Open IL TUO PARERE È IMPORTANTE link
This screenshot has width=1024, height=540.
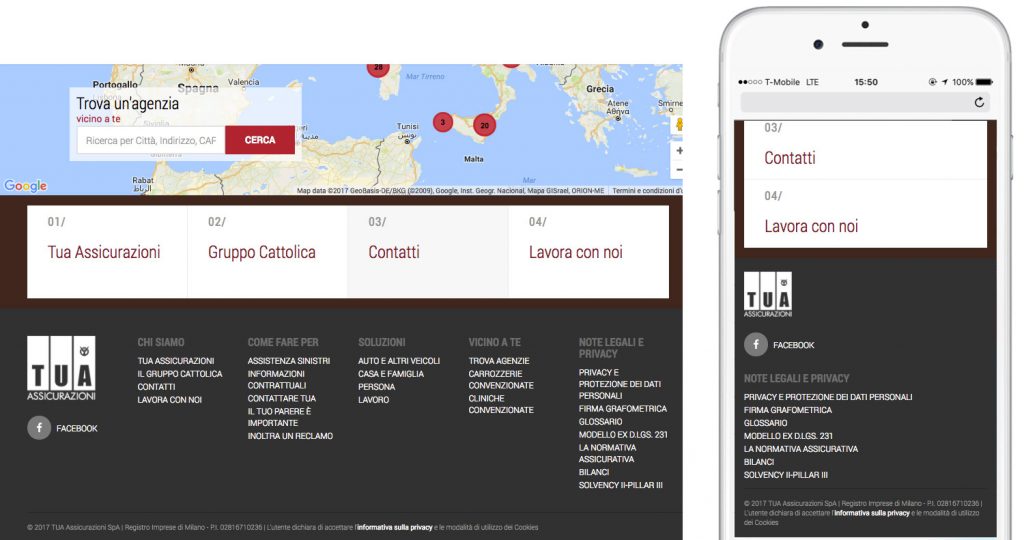point(280,417)
